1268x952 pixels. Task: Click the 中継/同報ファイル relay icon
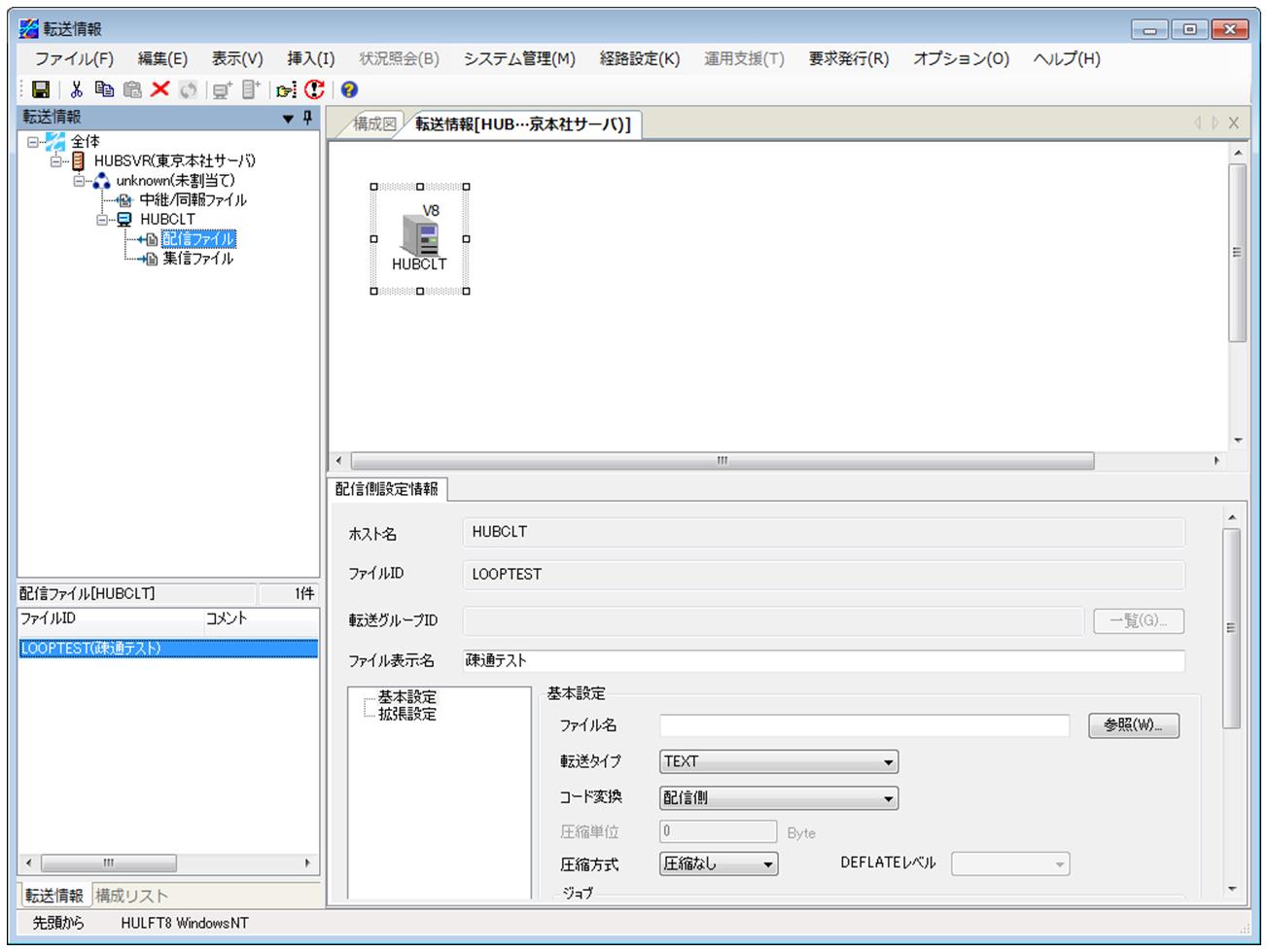[x=124, y=200]
